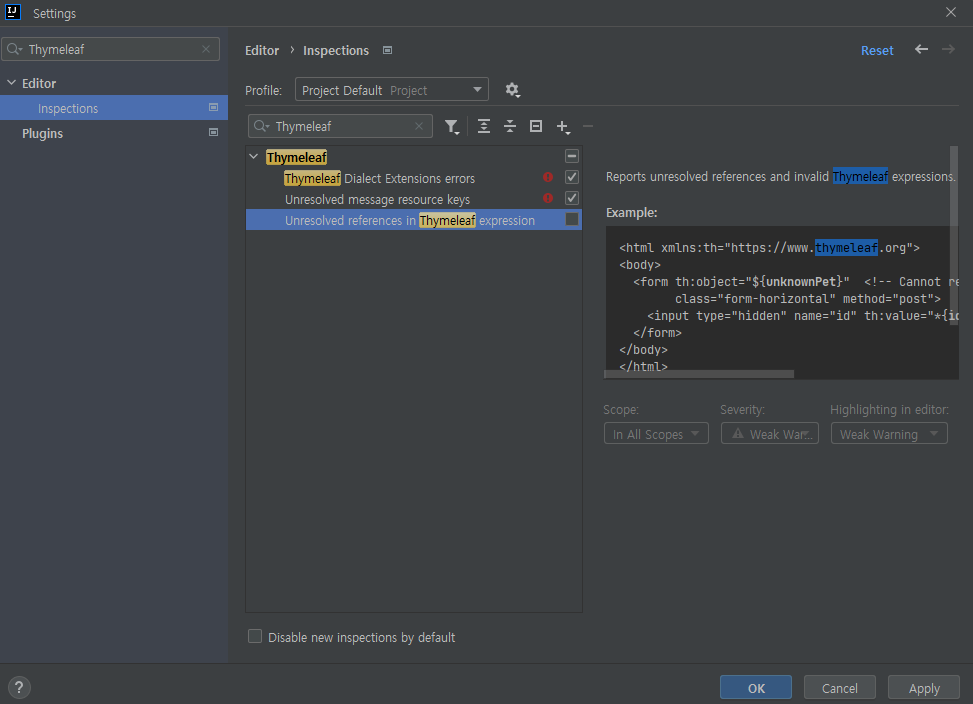Screen dimensions: 973x704
Task: Open the Severity Weak Warning dropdown
Action: [x=769, y=434]
